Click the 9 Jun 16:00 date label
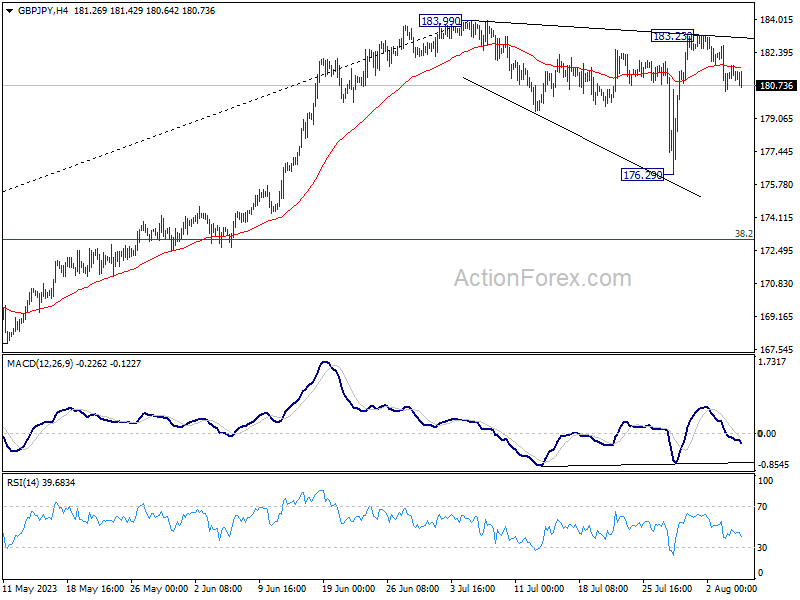 282,589
